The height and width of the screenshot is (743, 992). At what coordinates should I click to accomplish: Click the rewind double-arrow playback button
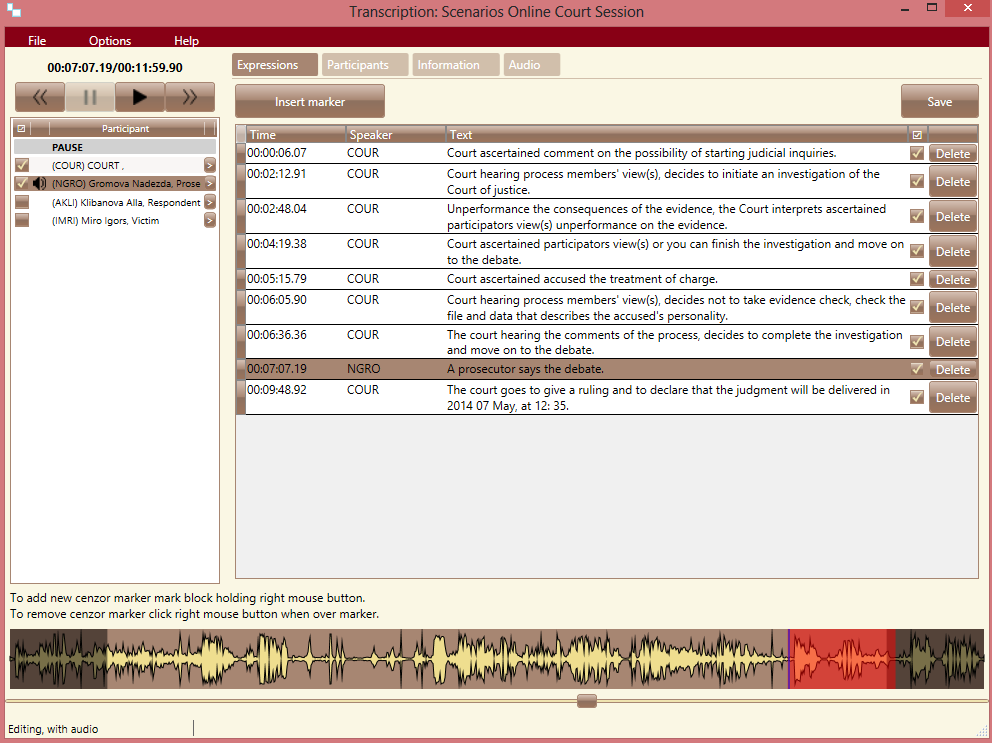[x=40, y=97]
